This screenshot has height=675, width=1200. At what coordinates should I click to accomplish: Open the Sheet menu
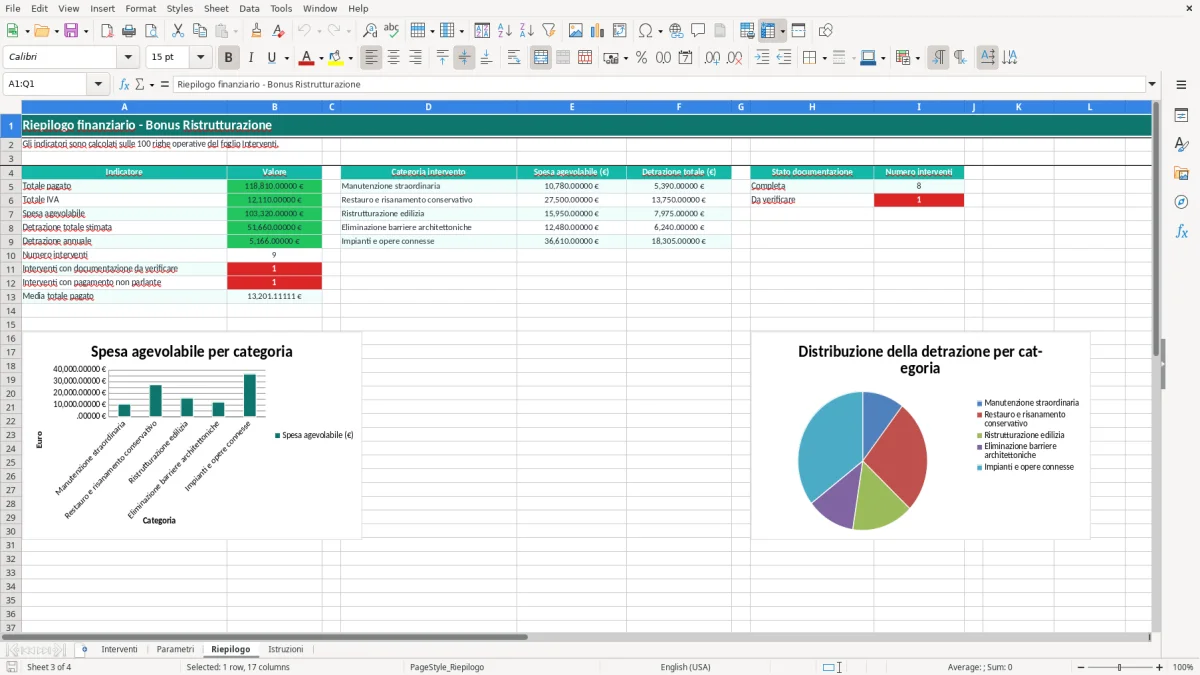216,8
